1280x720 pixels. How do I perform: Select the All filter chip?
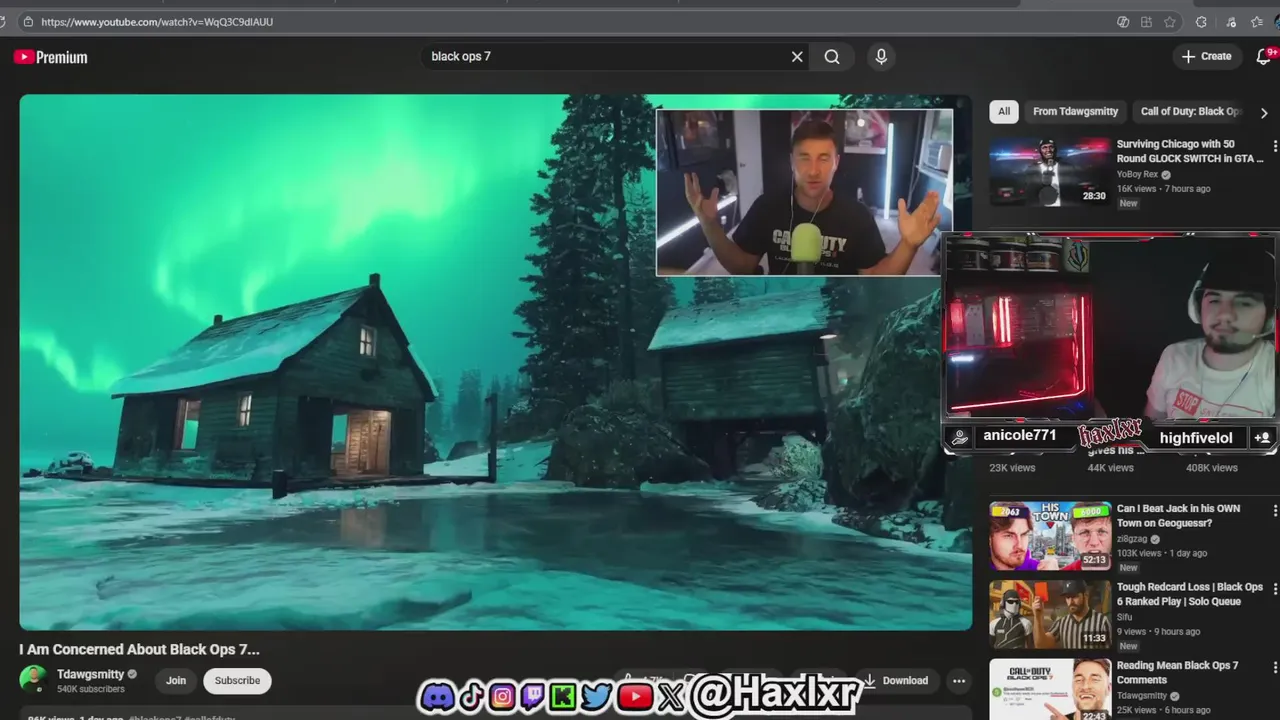point(1004,111)
